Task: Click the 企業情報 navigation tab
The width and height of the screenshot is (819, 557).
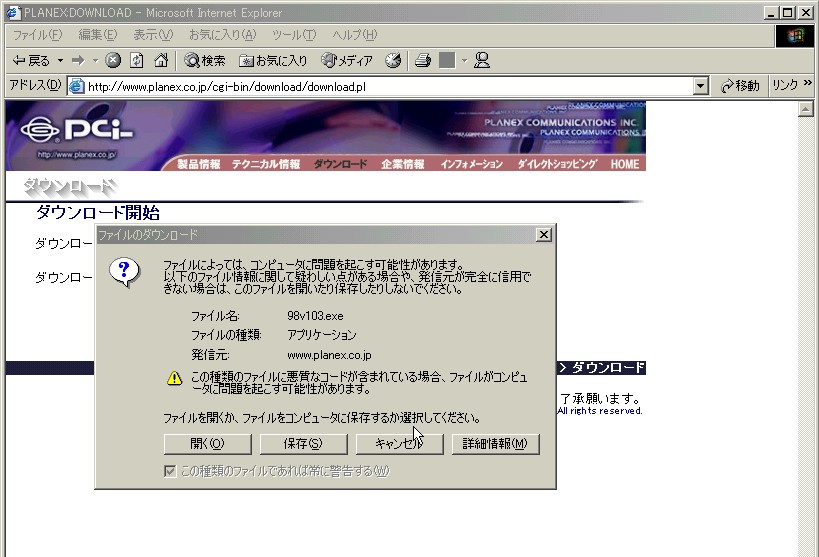Action: click(403, 164)
